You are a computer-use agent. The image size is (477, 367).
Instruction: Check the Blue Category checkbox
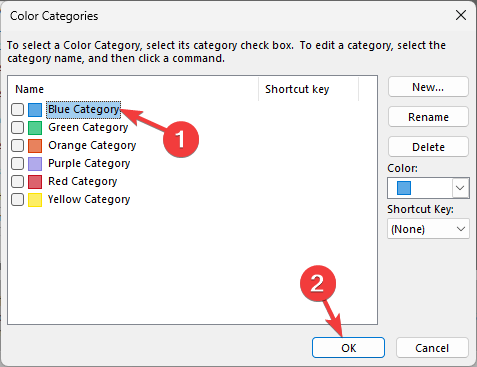pos(17,109)
